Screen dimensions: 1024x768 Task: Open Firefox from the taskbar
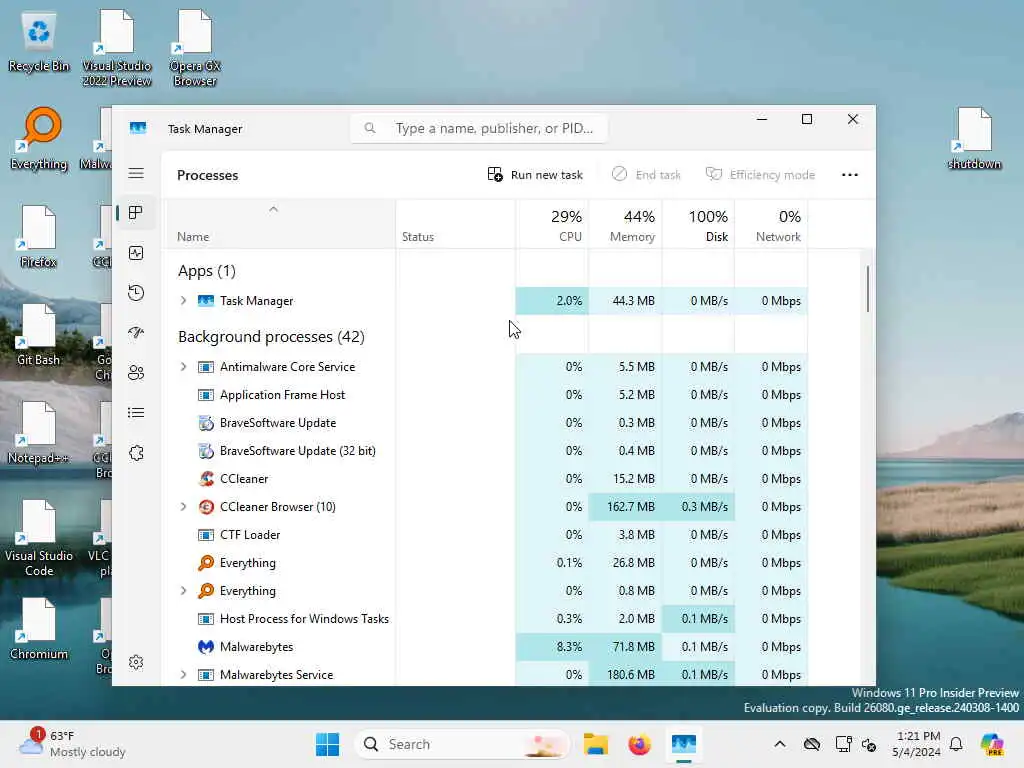639,744
